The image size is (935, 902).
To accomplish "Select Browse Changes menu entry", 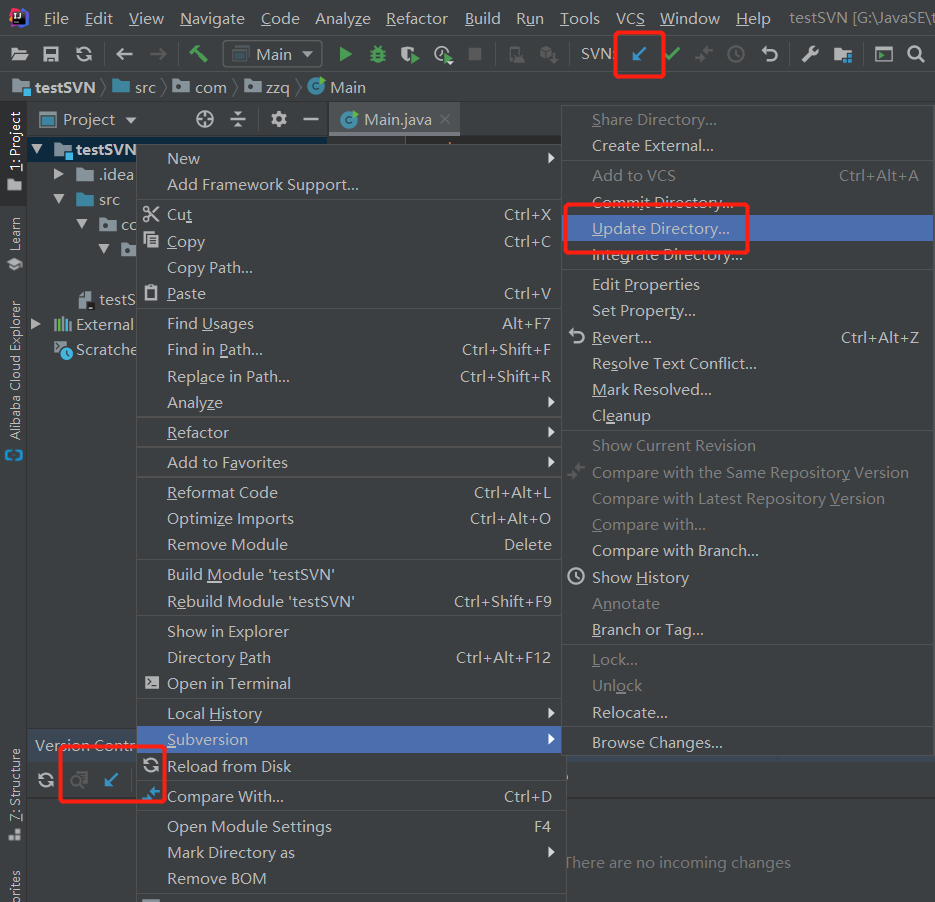I will click(748, 743).
